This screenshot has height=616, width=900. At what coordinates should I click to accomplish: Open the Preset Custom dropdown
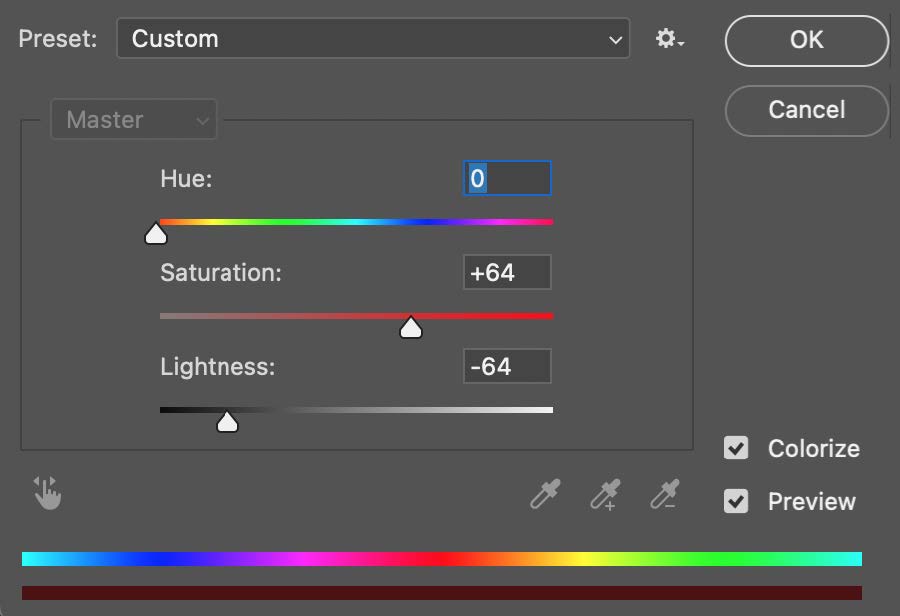(373, 38)
